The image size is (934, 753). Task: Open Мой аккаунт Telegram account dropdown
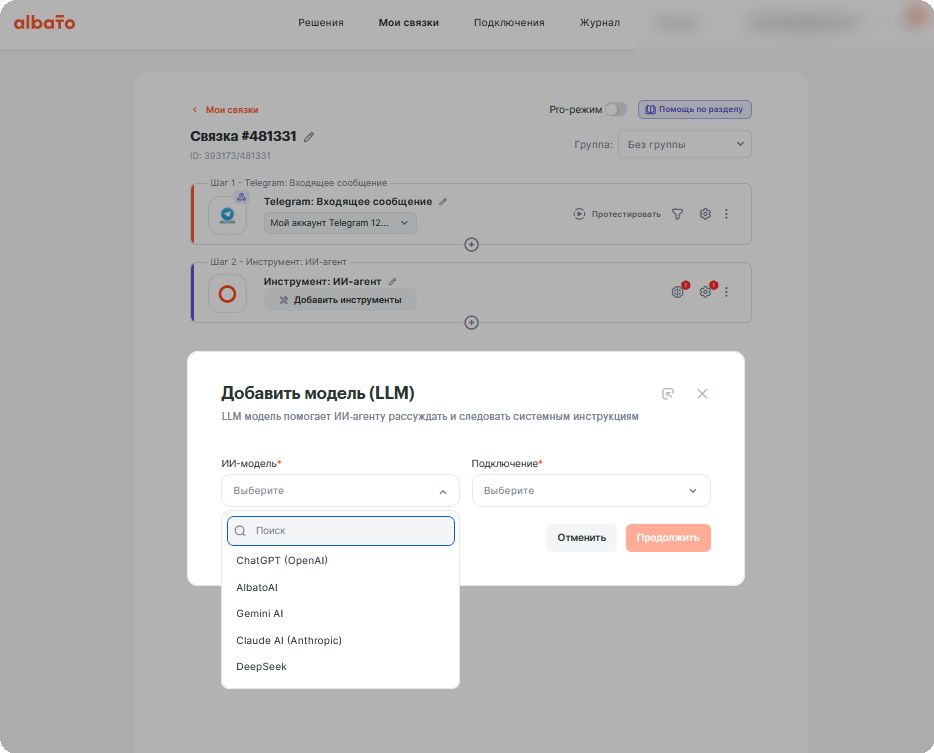click(x=340, y=223)
